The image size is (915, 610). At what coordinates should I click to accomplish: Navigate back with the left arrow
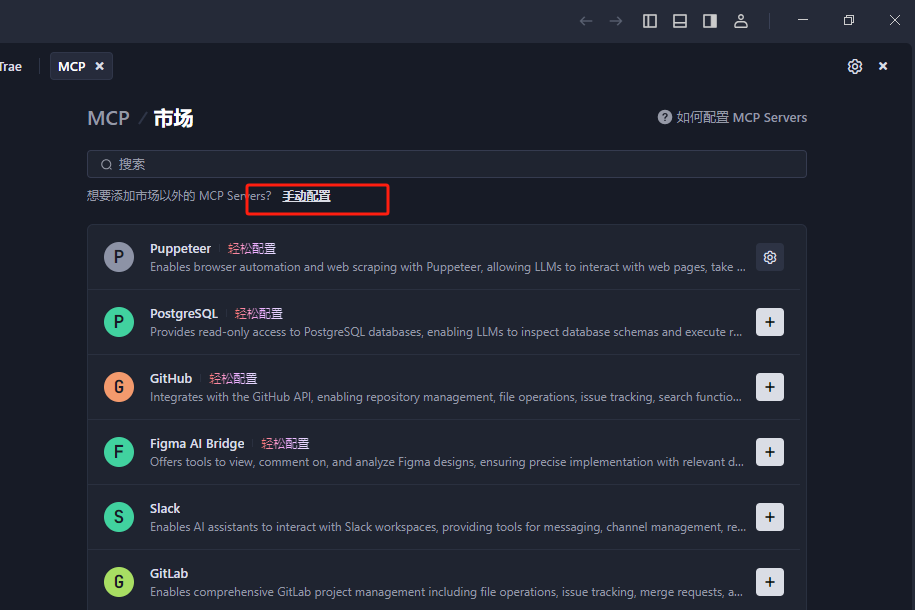click(586, 21)
